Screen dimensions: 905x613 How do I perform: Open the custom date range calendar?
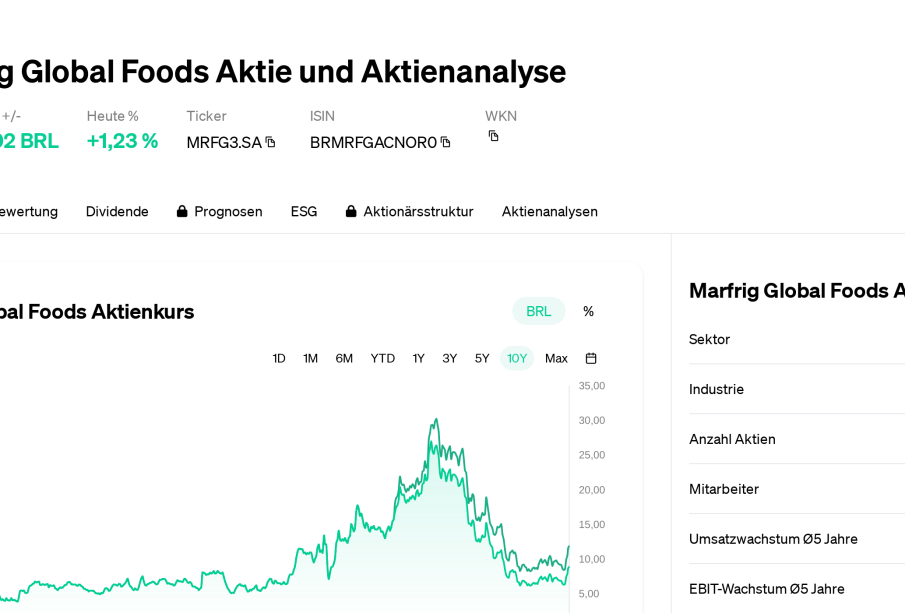[591, 358]
